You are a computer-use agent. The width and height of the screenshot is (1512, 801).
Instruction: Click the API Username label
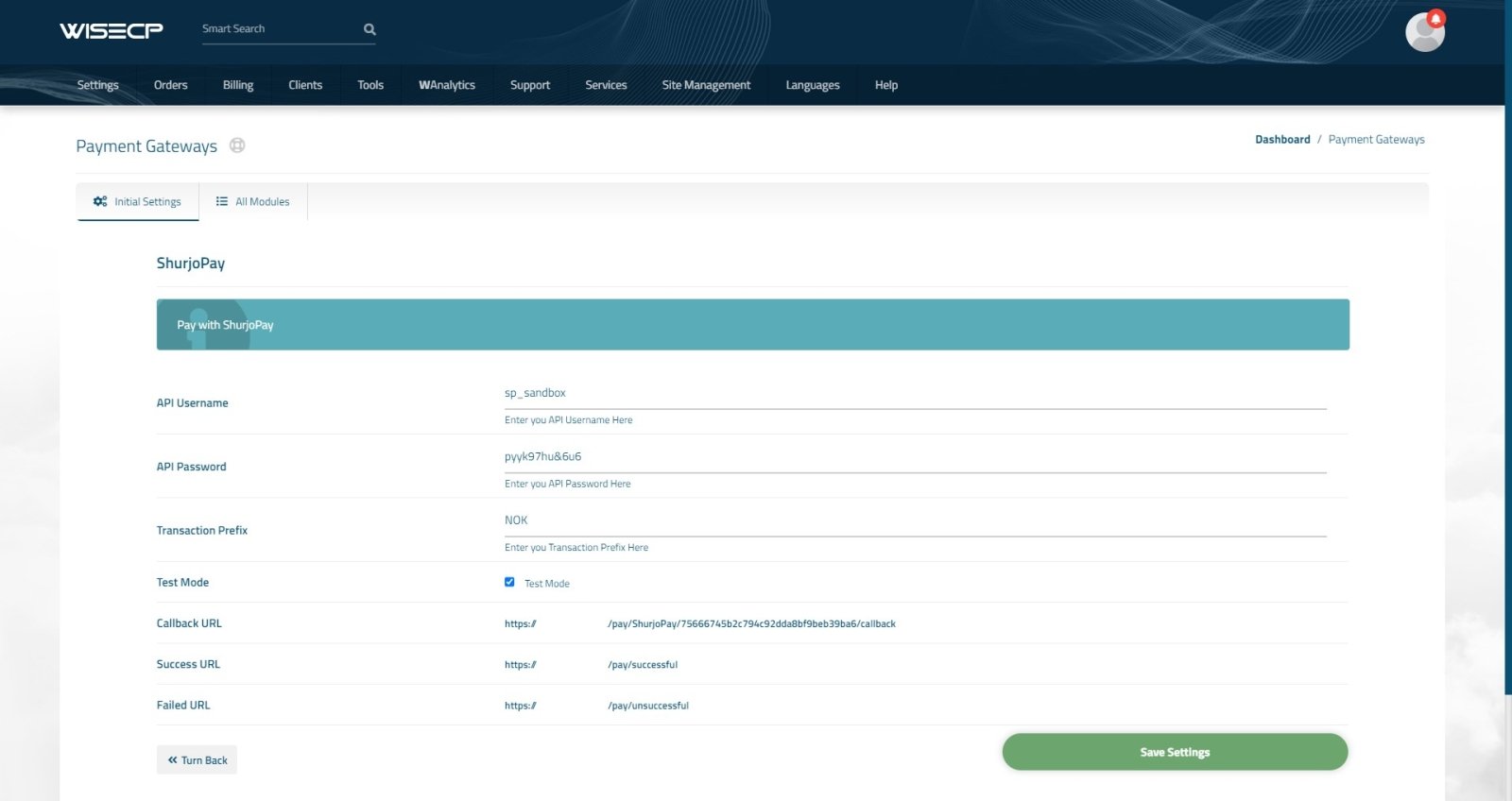193,403
